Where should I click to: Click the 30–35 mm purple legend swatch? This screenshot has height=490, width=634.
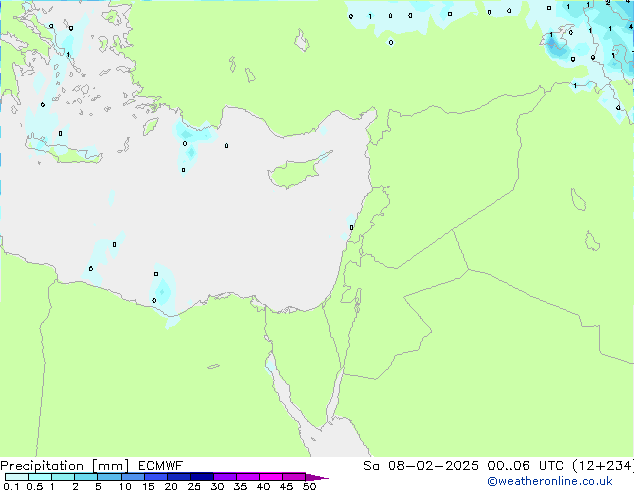point(225,477)
